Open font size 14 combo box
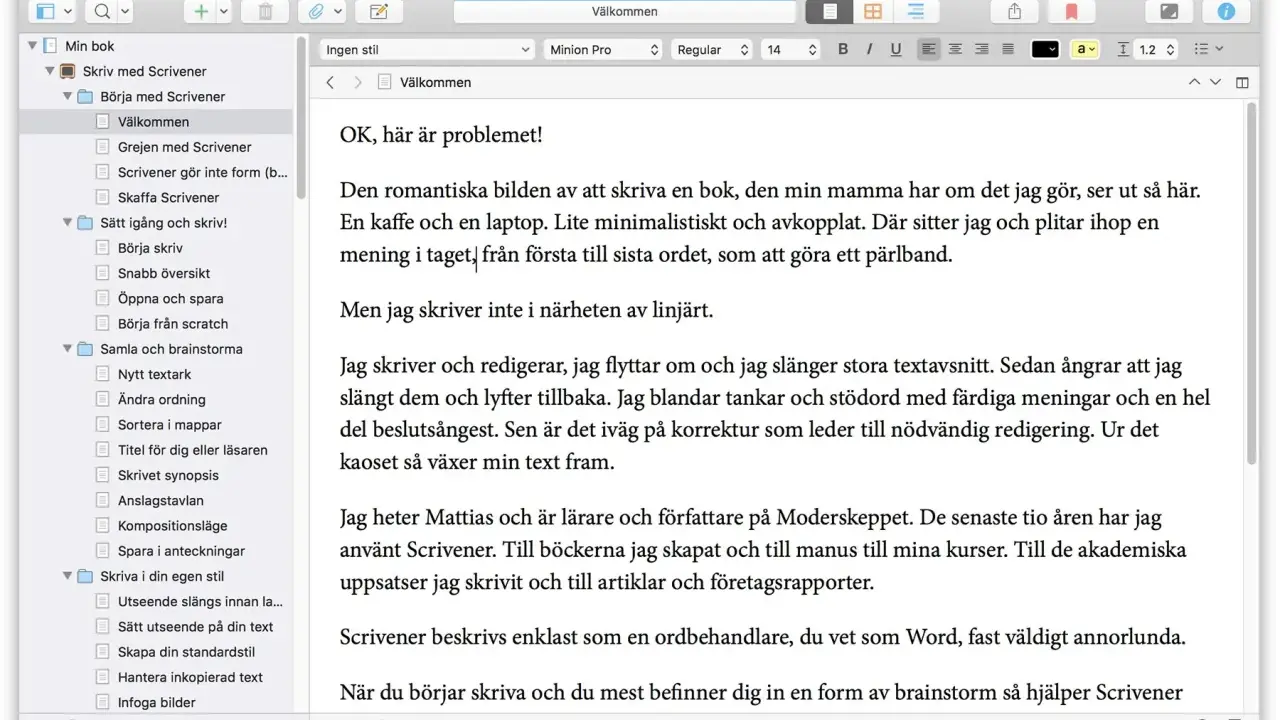1280x720 pixels. tap(790, 50)
